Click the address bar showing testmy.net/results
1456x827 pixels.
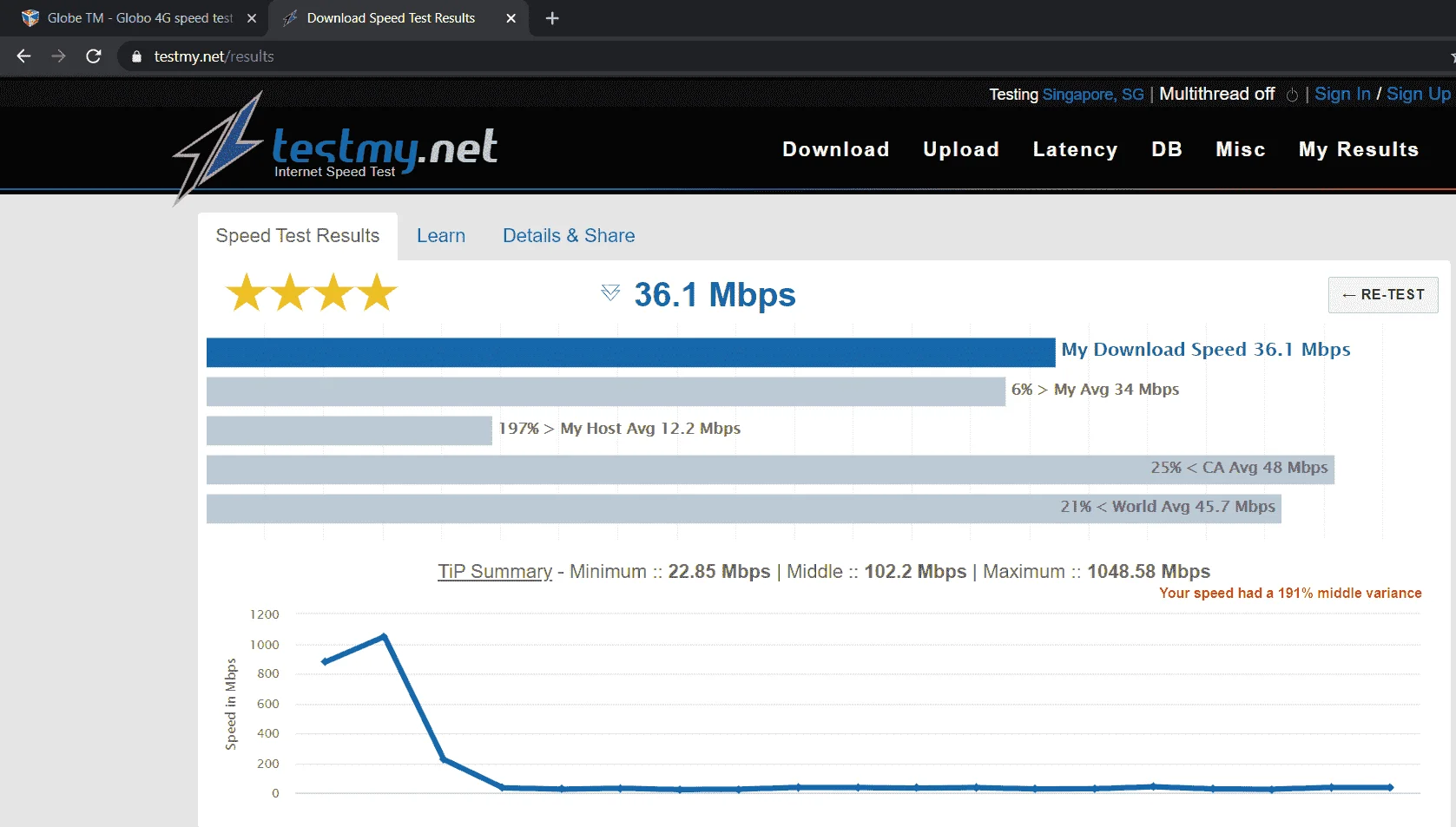point(781,56)
